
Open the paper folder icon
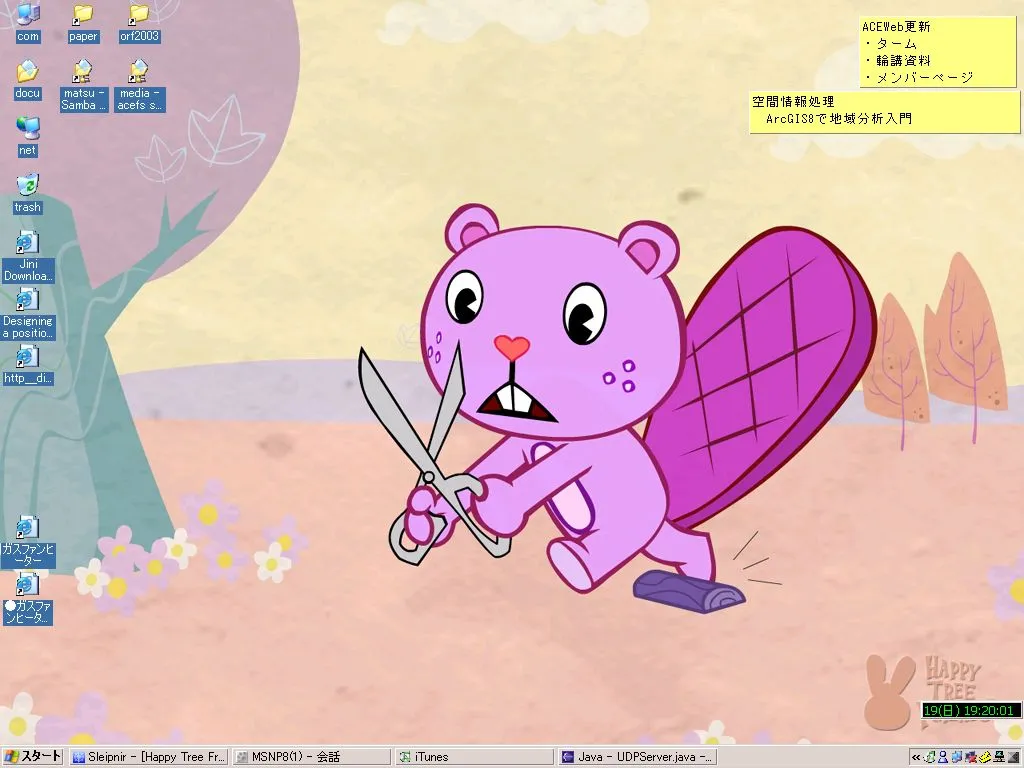coord(82,20)
